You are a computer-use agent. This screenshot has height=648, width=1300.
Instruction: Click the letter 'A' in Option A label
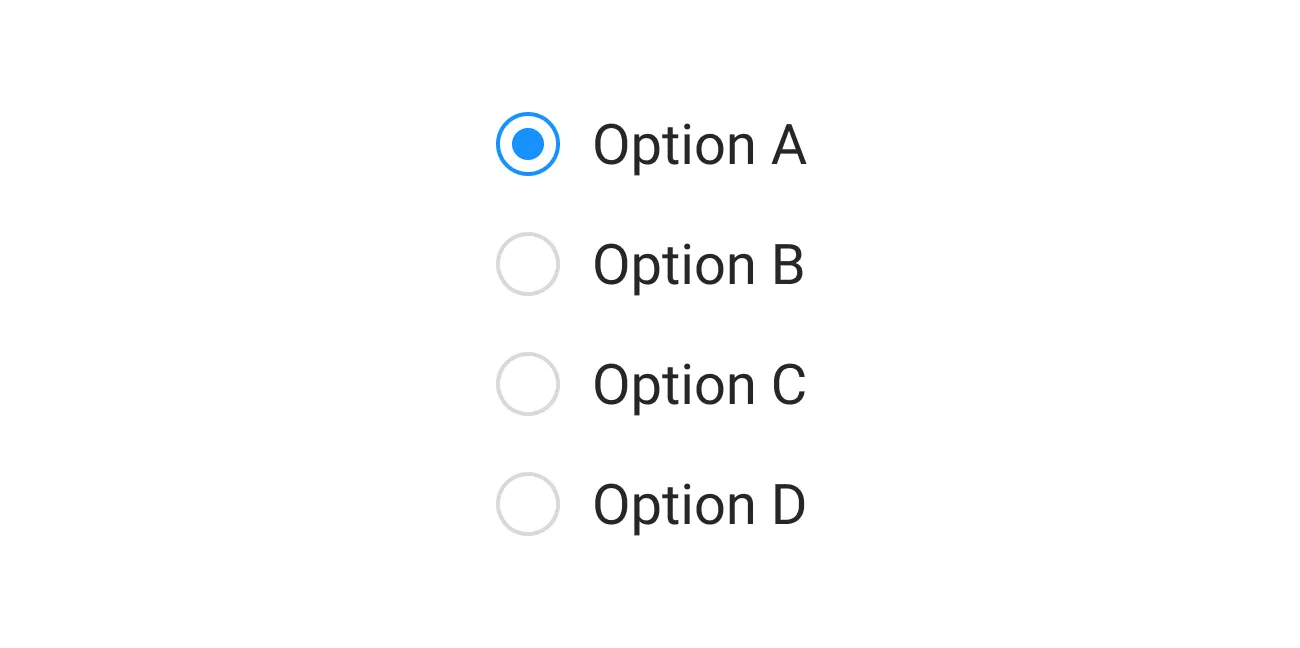click(x=789, y=146)
